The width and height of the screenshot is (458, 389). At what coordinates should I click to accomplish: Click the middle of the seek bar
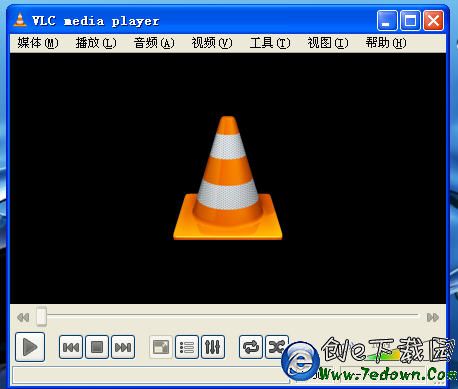[x=228, y=315]
